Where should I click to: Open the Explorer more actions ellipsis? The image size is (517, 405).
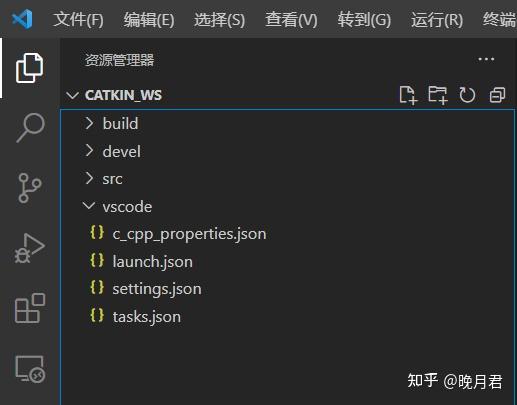point(486,59)
